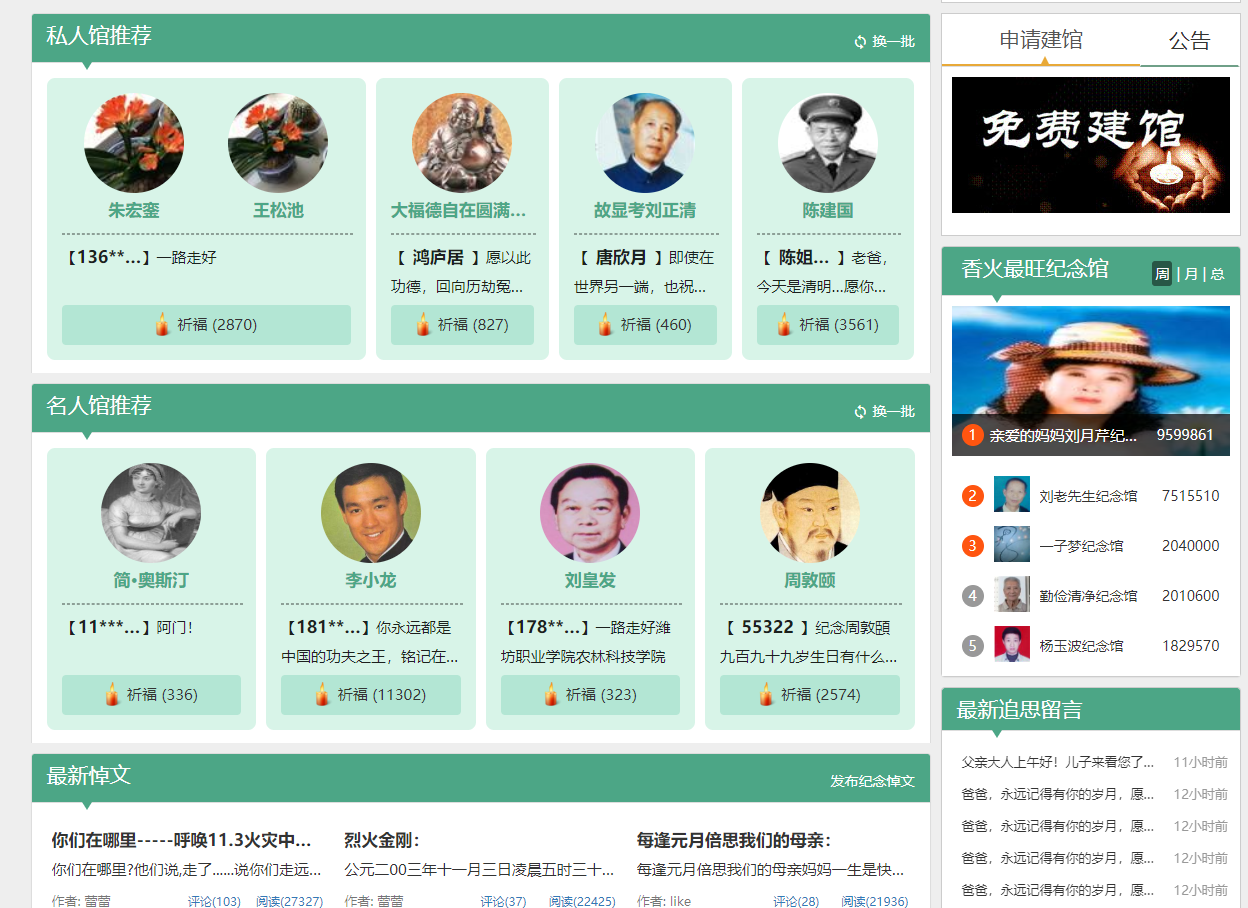Open 刘老先生纪念馆 ranked second
Viewport: 1248px width, 908px height.
pos(1087,496)
